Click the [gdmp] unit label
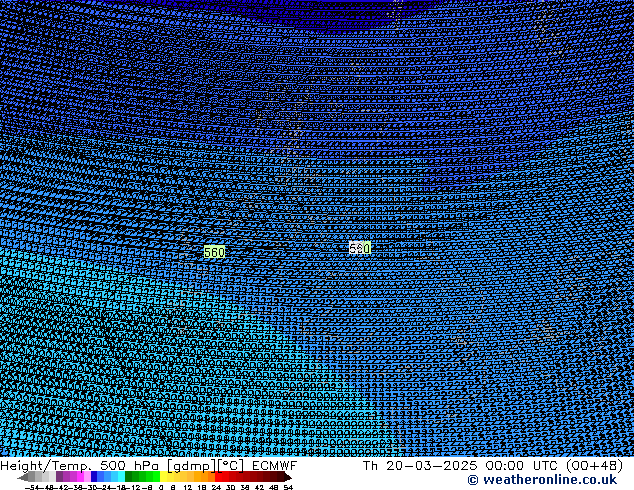This screenshot has height=490, width=634. (x=191, y=466)
